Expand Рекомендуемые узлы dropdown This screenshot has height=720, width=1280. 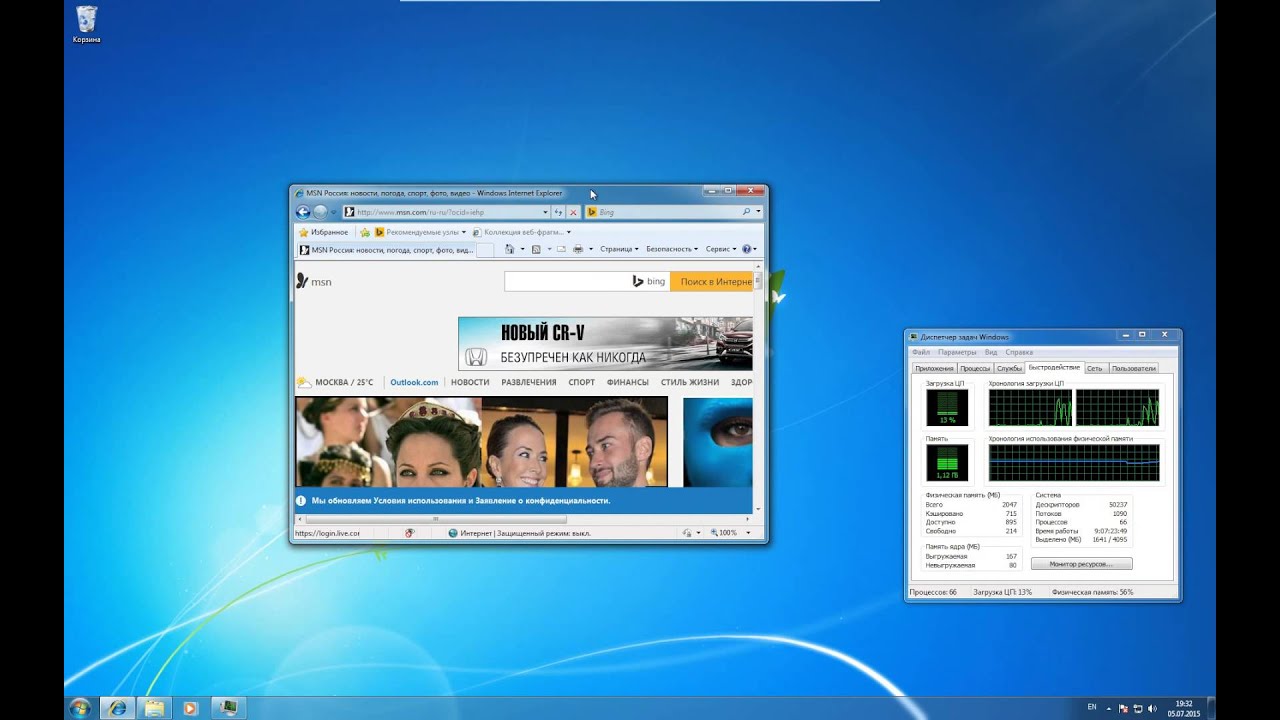tap(464, 232)
